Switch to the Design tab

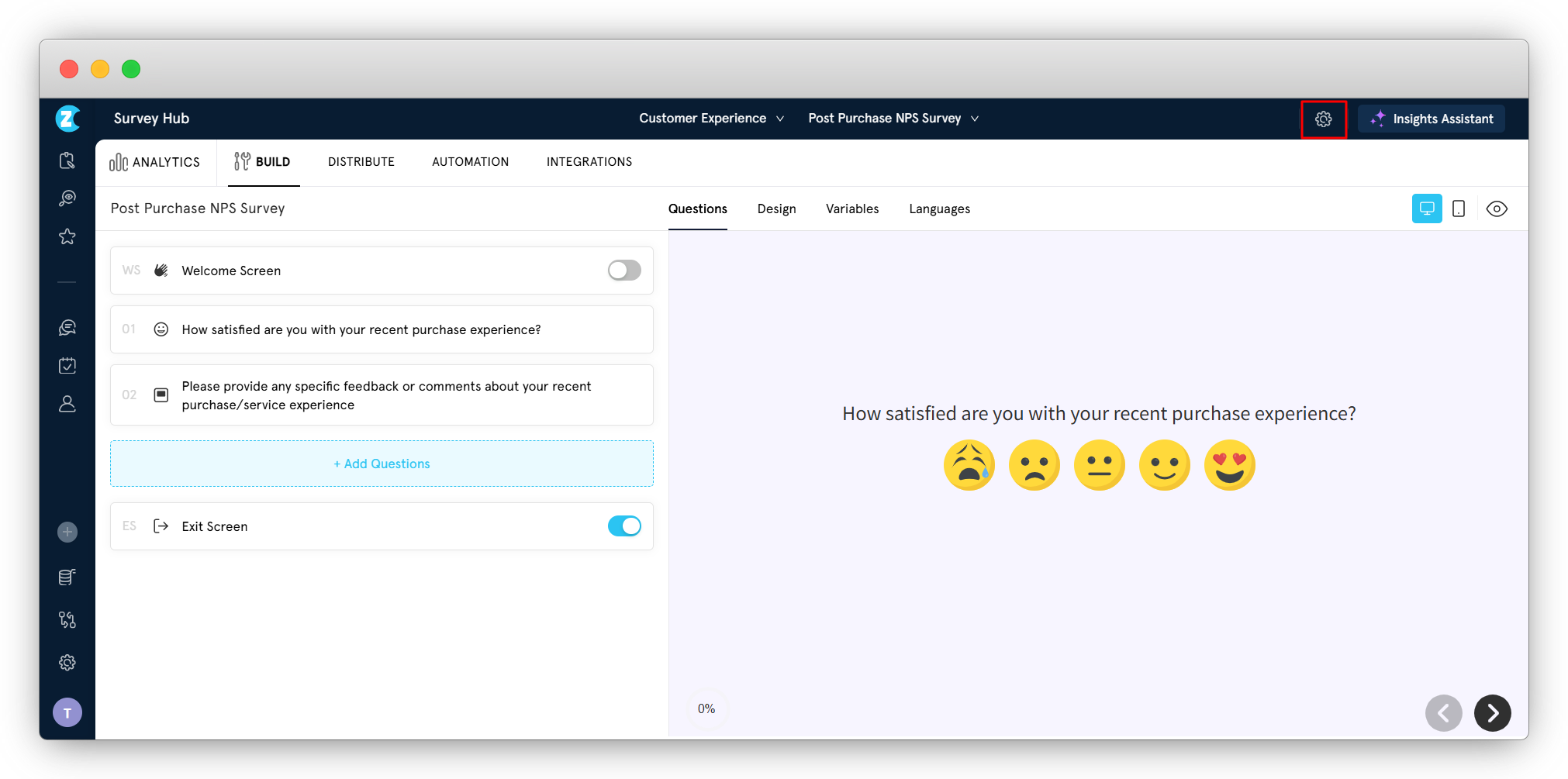(776, 209)
